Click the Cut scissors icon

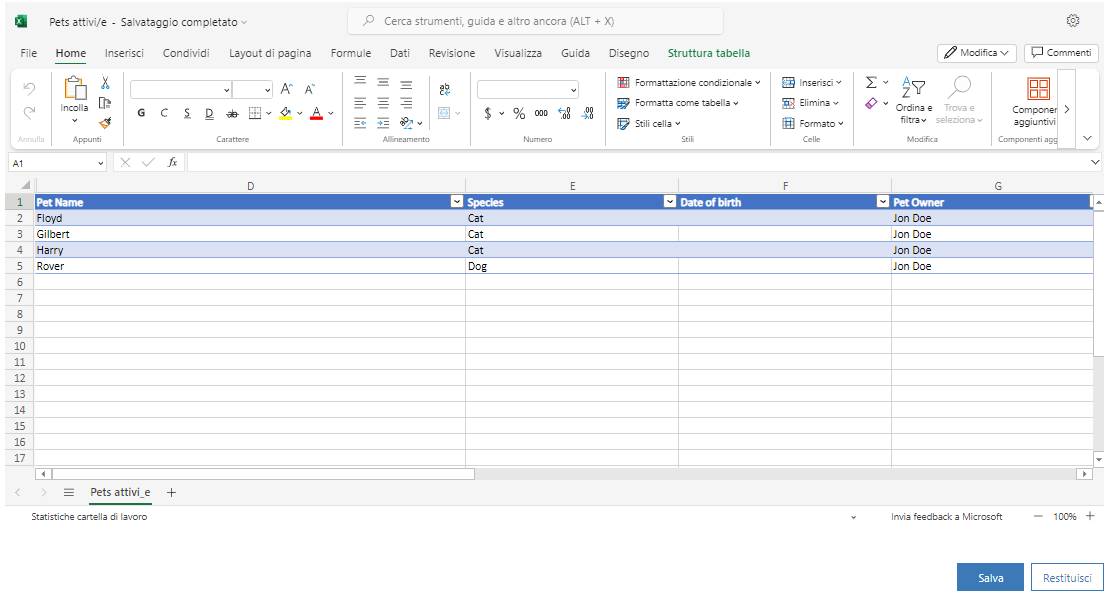tap(105, 83)
